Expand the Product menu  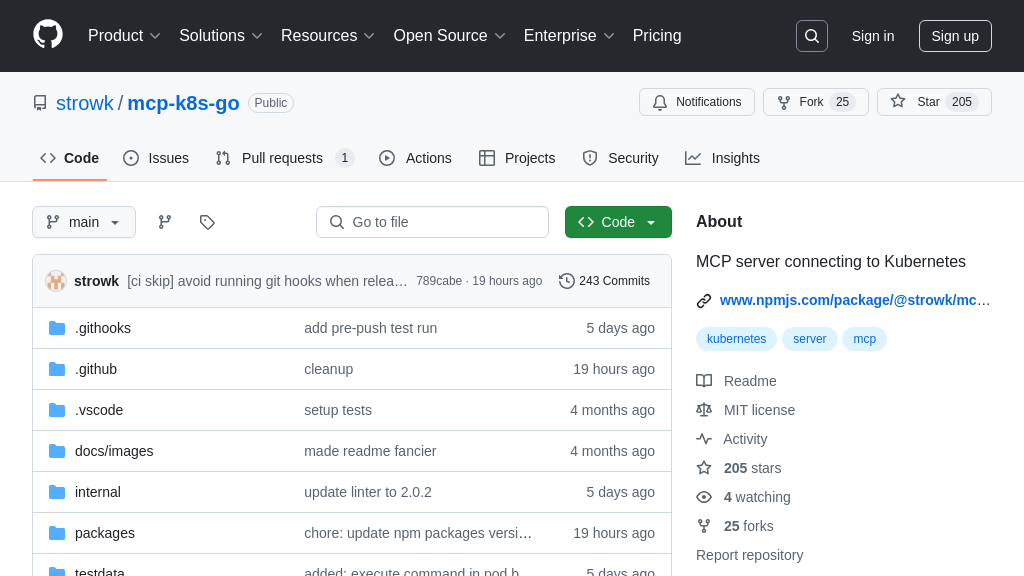pos(124,36)
